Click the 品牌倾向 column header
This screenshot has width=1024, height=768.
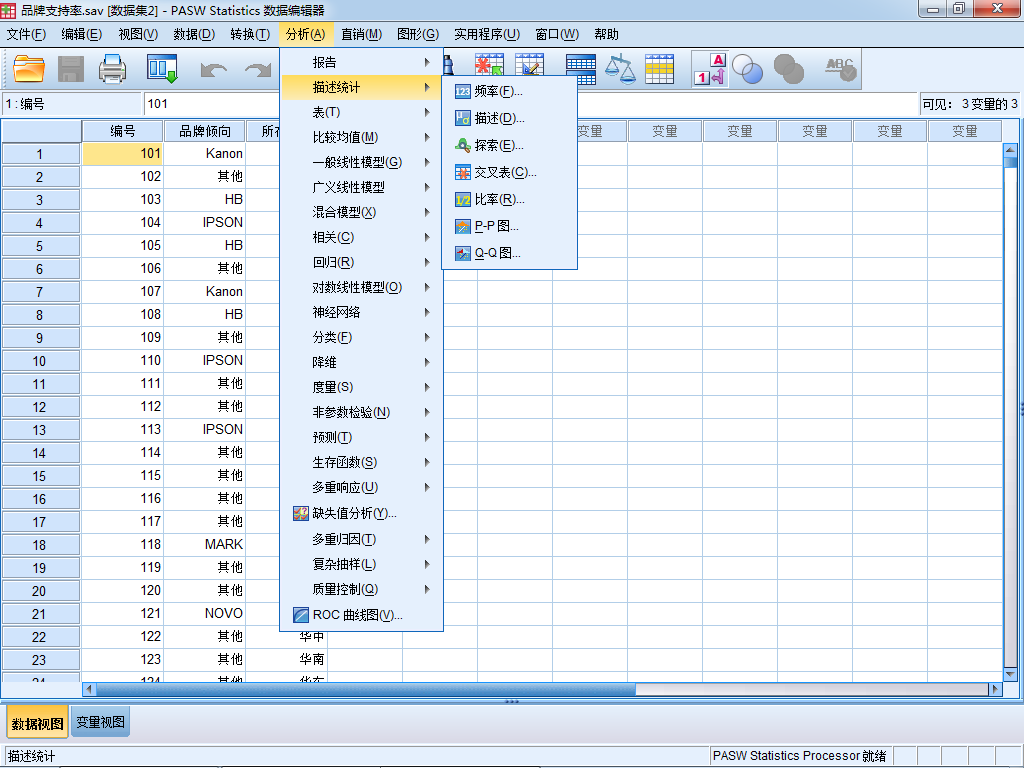[x=204, y=131]
